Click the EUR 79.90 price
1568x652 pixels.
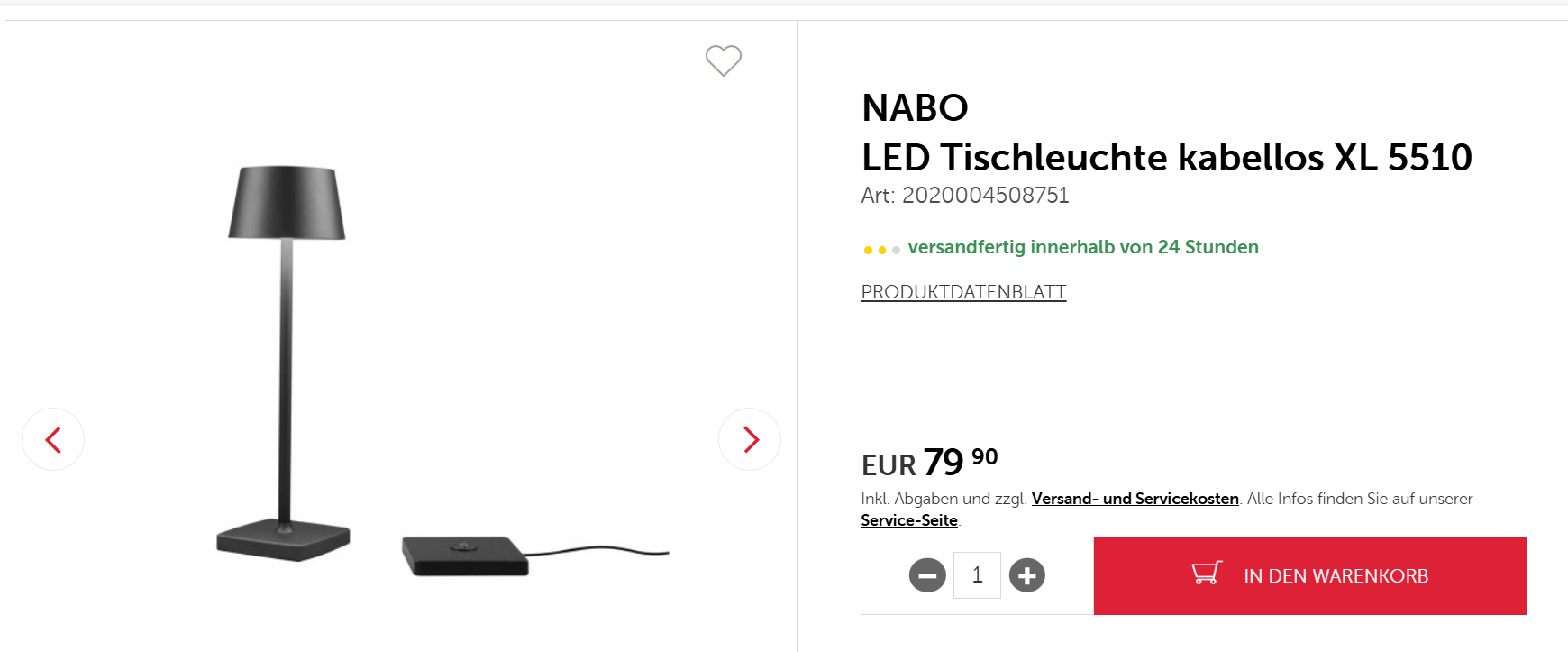[x=929, y=463]
